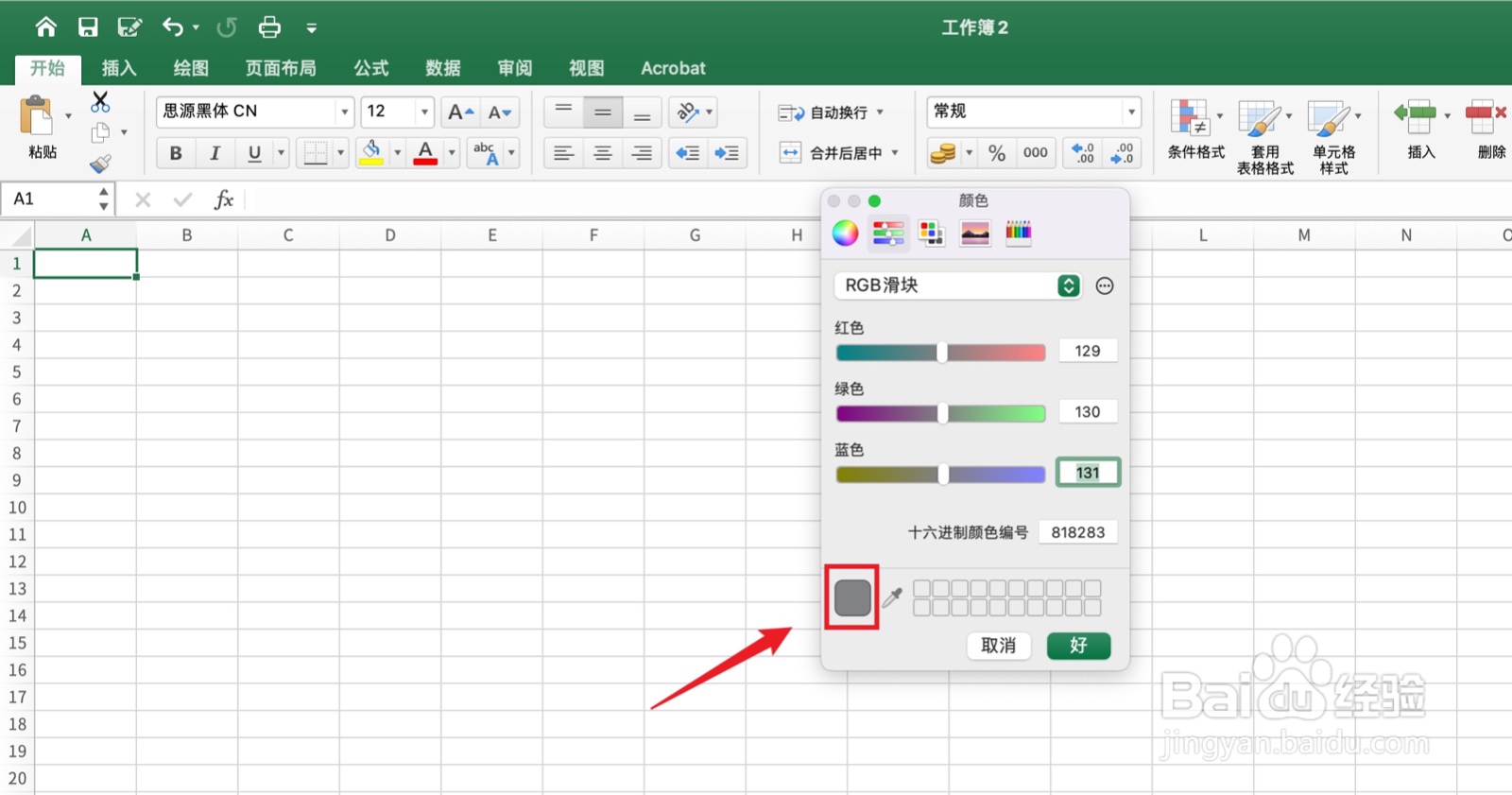Decrease indent icon
1512x795 pixels.
[687, 153]
